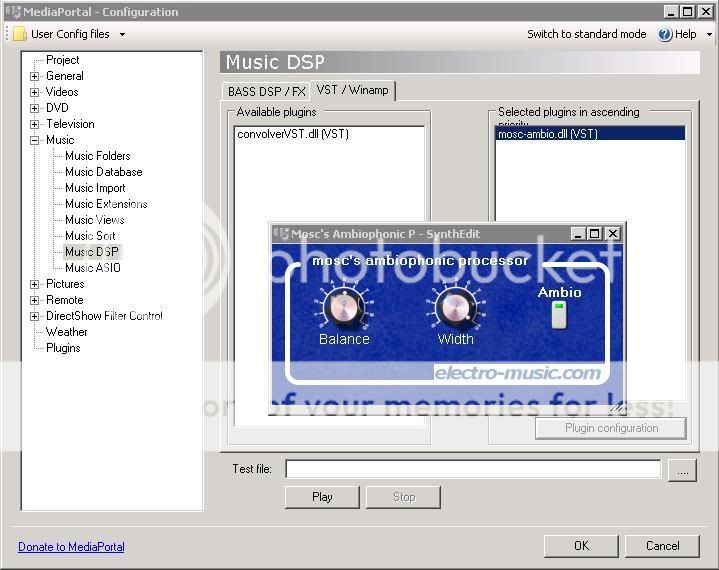
Task: Expand the Remote tree node
Action: click(x=34, y=300)
